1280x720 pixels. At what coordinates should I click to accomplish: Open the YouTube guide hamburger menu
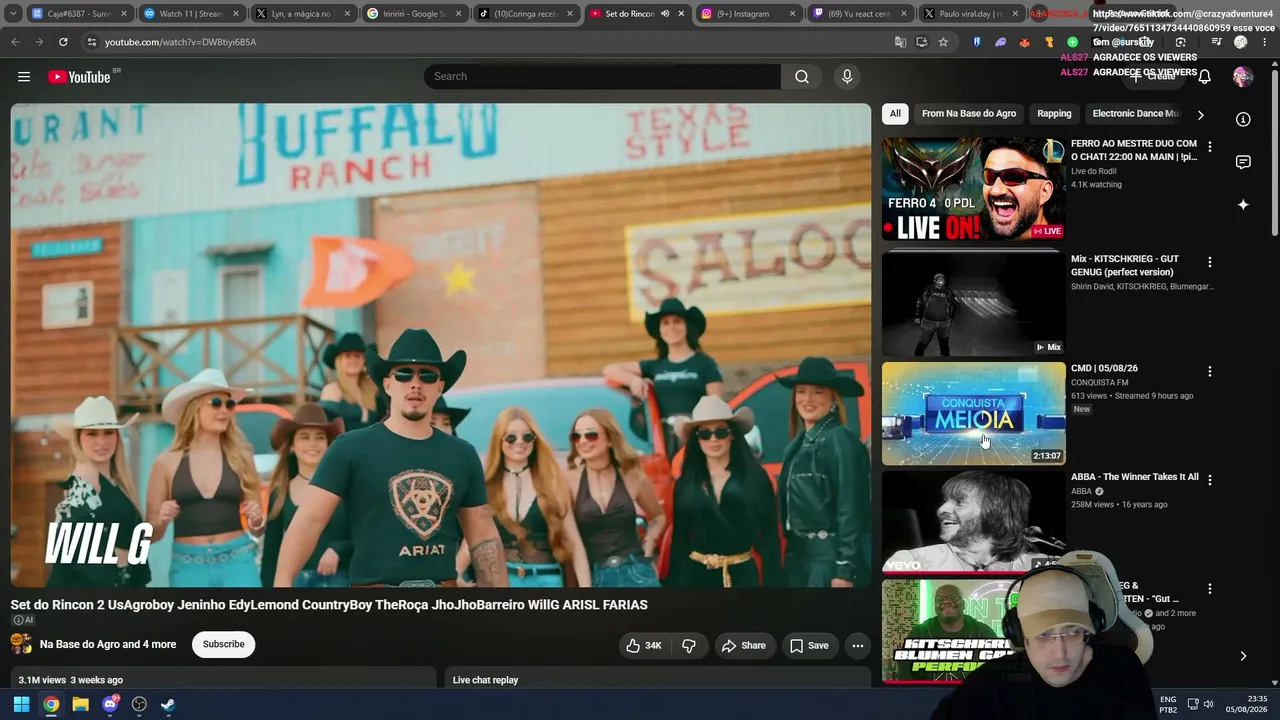point(24,77)
